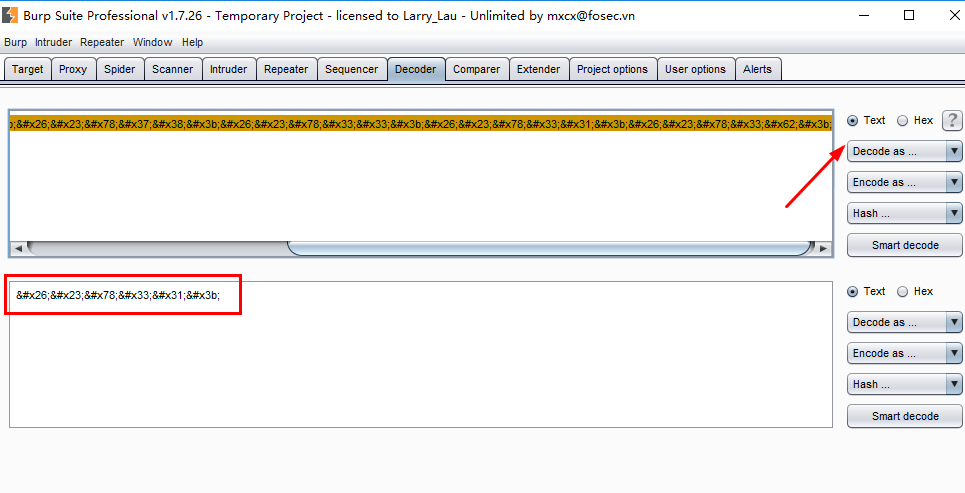Viewport: 965px width, 493px height.
Task: Switch to the Scanner tab
Action: [173, 69]
